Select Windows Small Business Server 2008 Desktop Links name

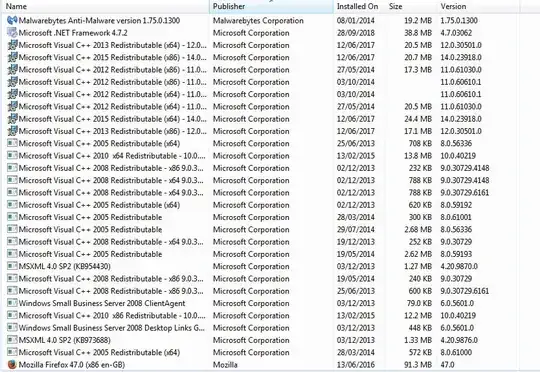[x=112, y=328]
